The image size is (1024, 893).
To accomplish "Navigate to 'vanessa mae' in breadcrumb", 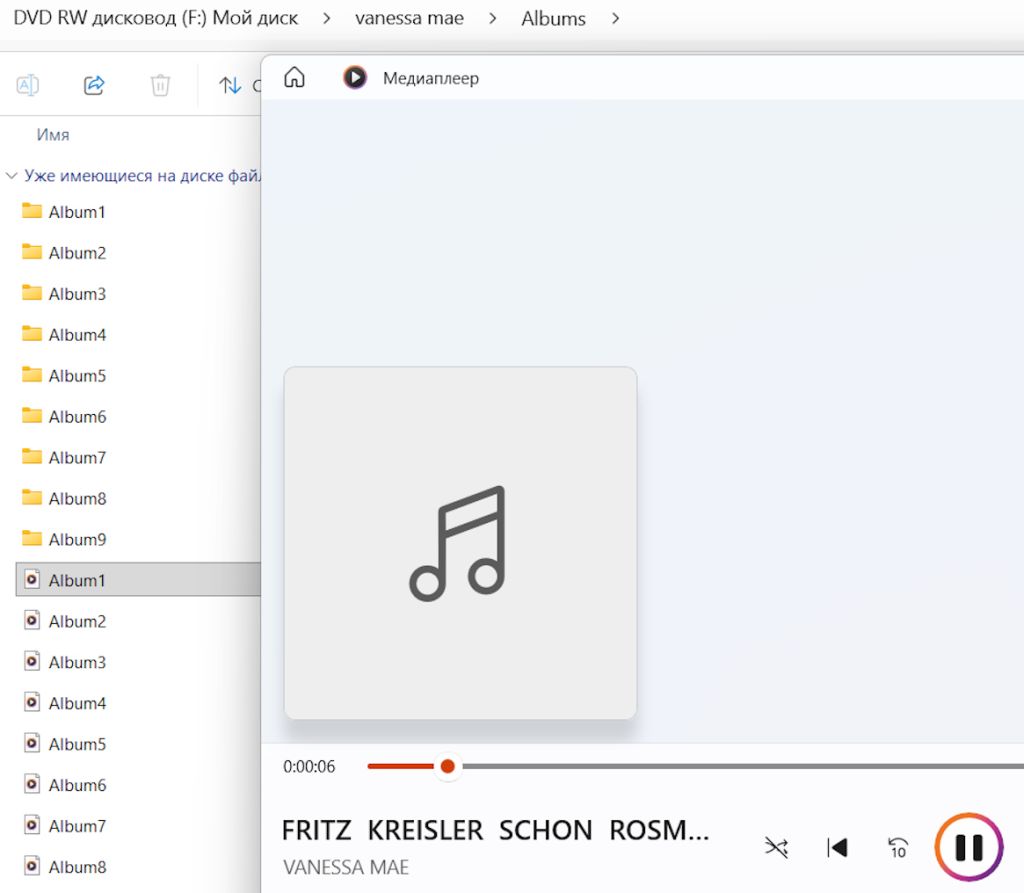I will pyautogui.click(x=409, y=18).
